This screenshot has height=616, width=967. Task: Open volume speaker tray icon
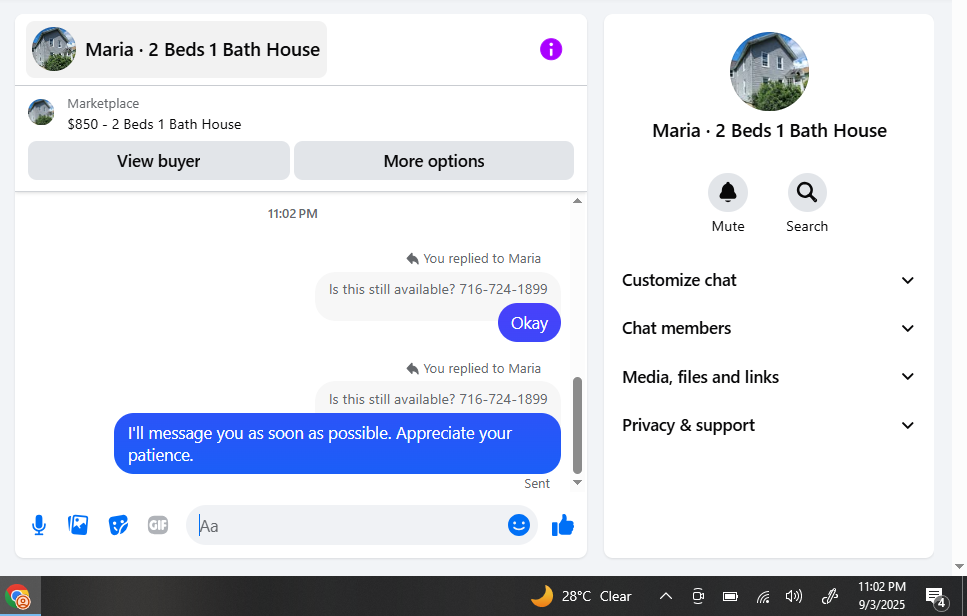pos(794,596)
